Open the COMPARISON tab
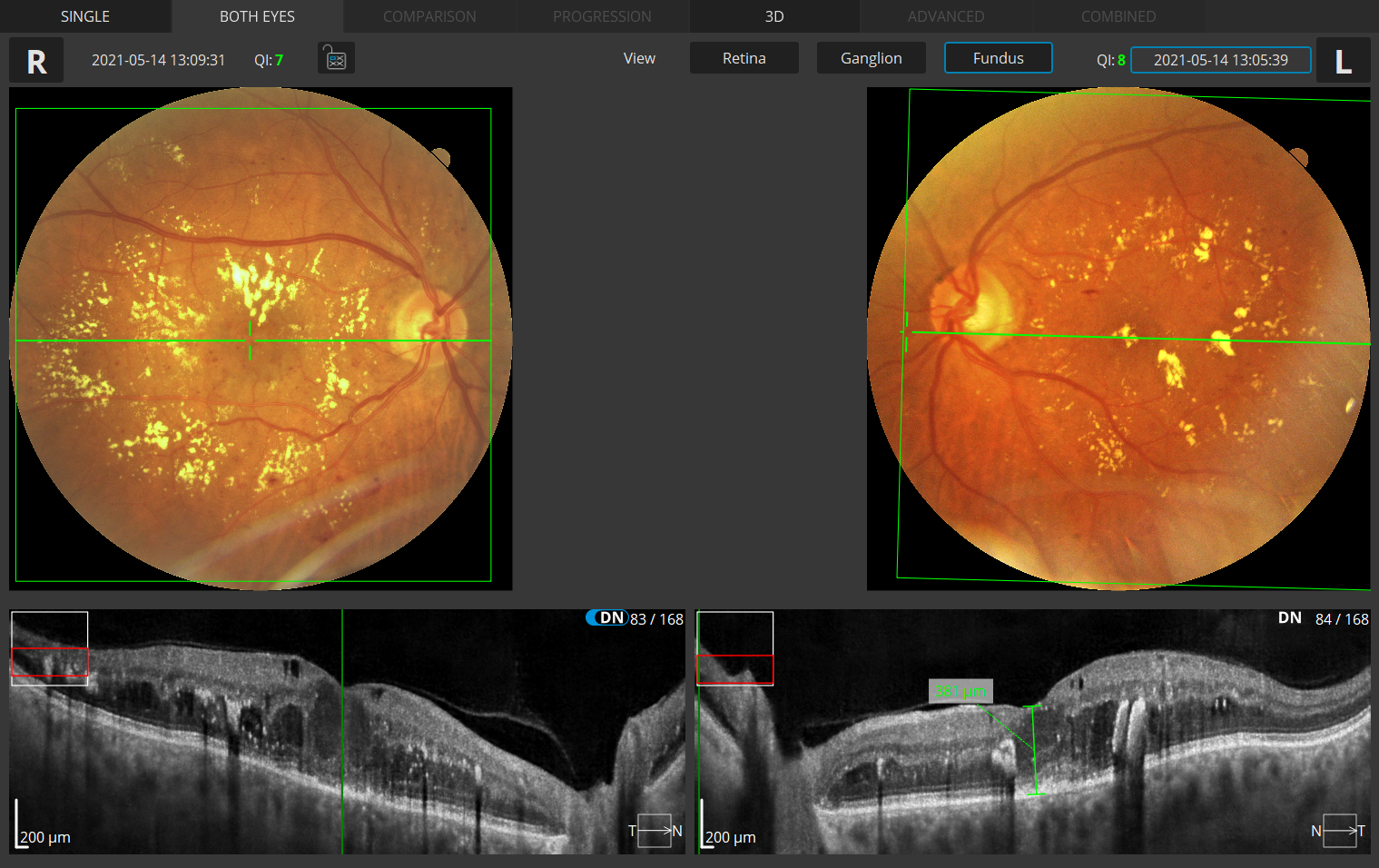Viewport: 1379px width, 868px height. (429, 15)
